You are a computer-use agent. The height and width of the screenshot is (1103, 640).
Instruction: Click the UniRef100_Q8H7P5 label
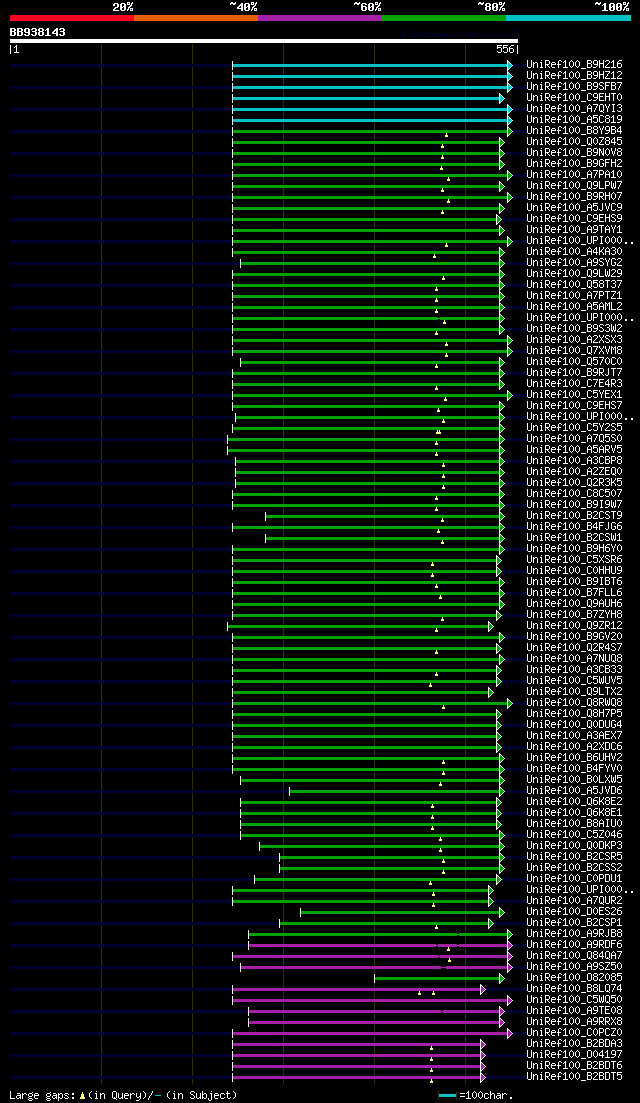pyautogui.click(x=574, y=713)
